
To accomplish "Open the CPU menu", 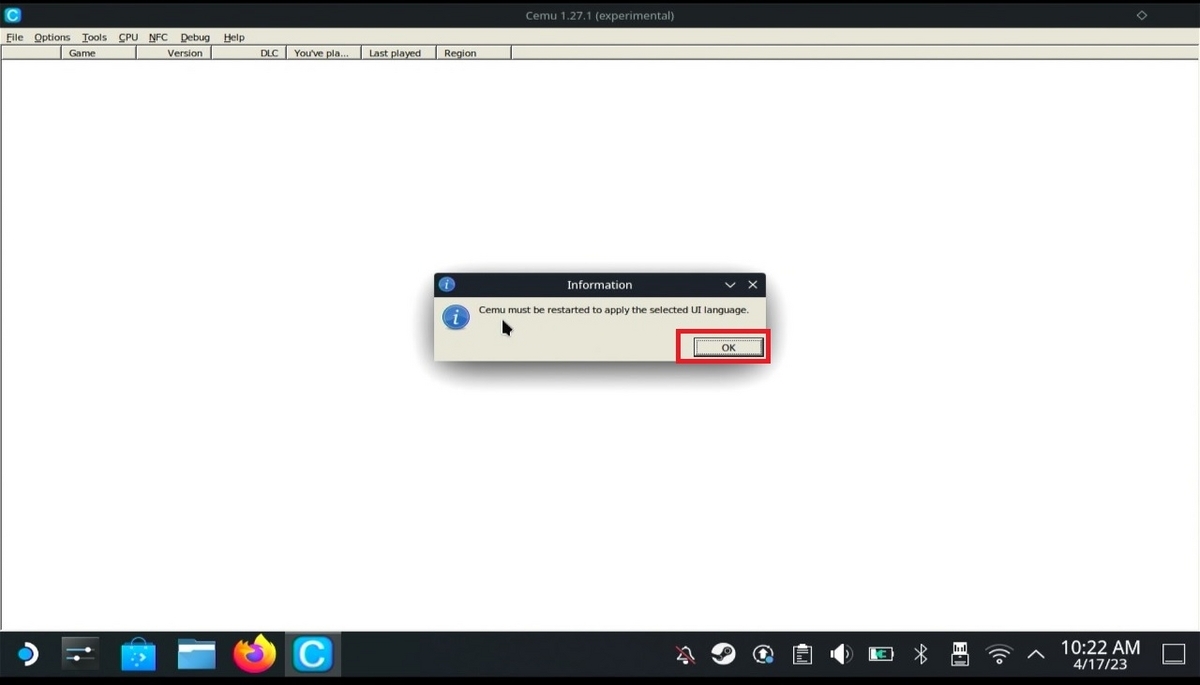I will click(128, 37).
